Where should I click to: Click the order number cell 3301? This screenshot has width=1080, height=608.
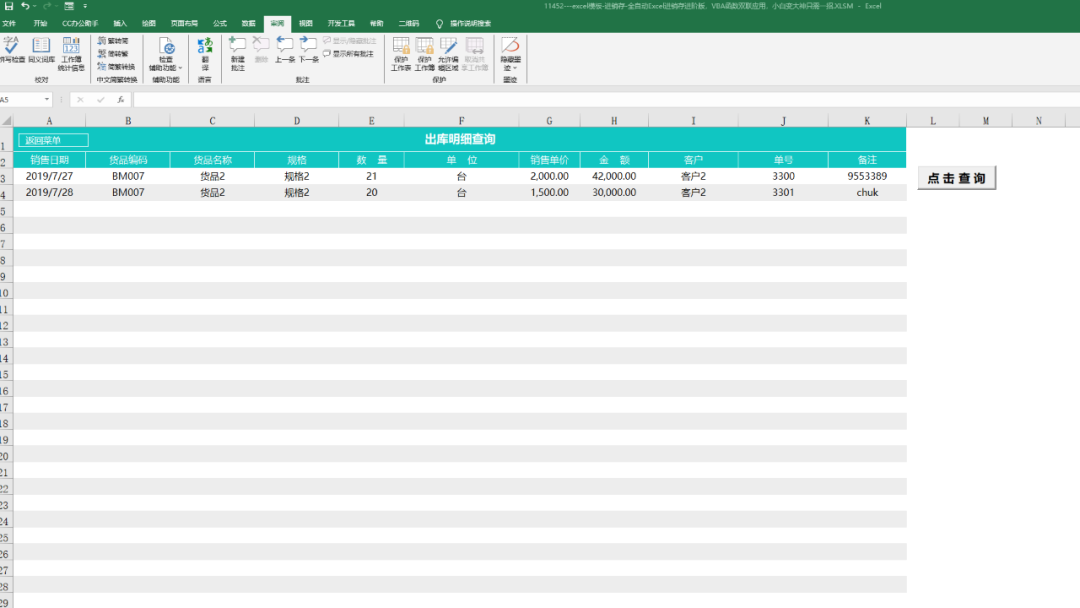pos(783,193)
